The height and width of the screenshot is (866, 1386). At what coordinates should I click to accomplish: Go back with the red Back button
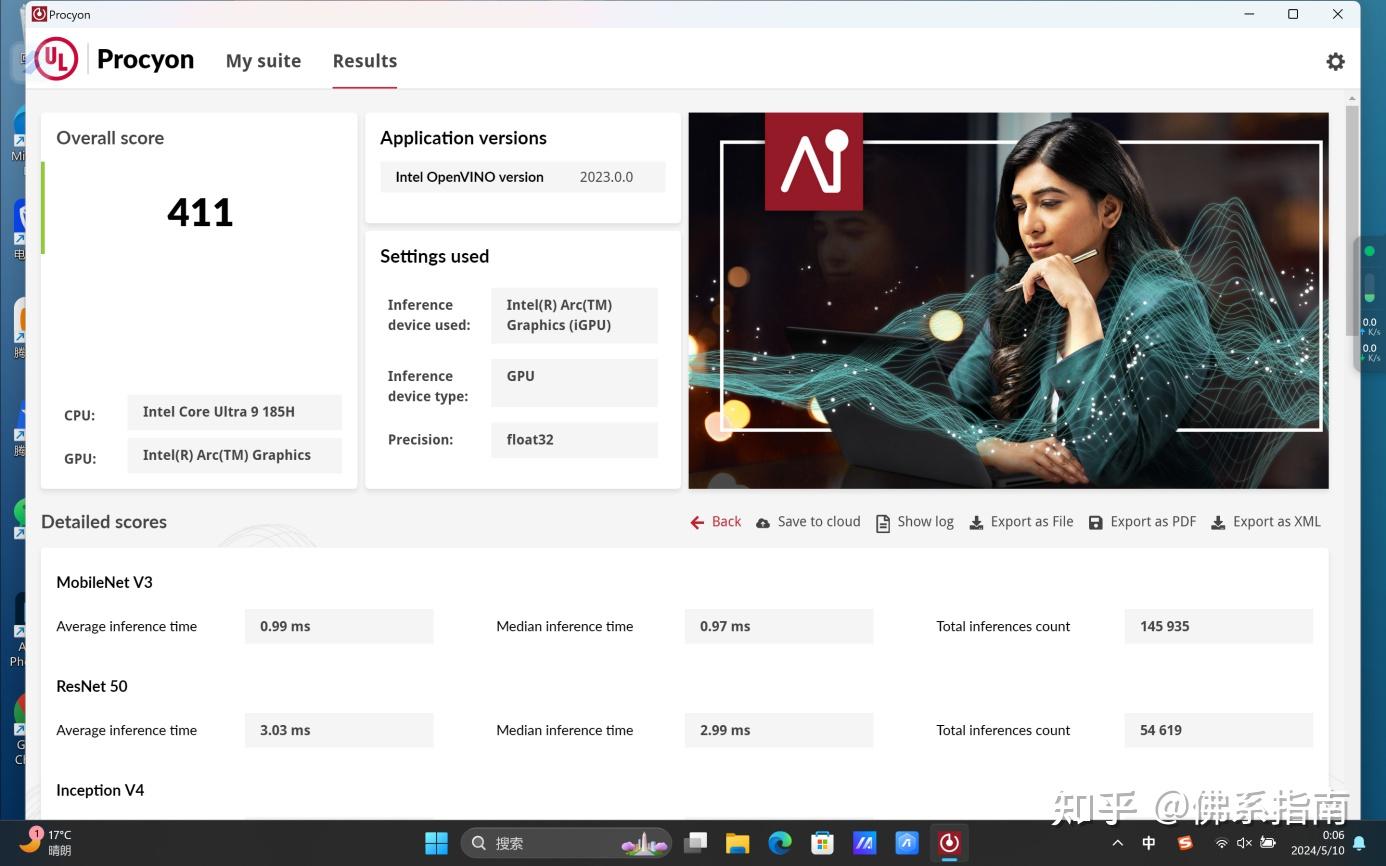click(716, 522)
